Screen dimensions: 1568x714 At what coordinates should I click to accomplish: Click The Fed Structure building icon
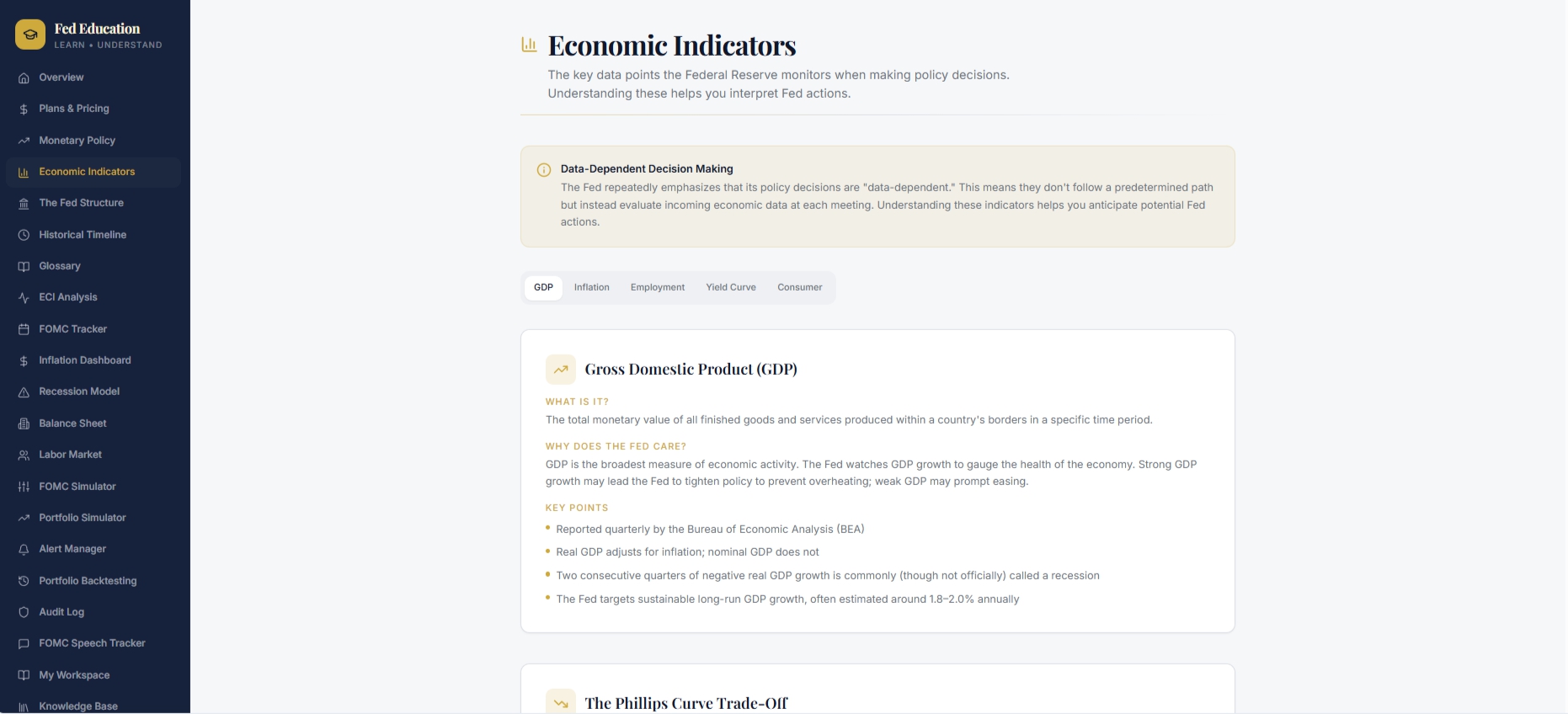tap(24, 203)
